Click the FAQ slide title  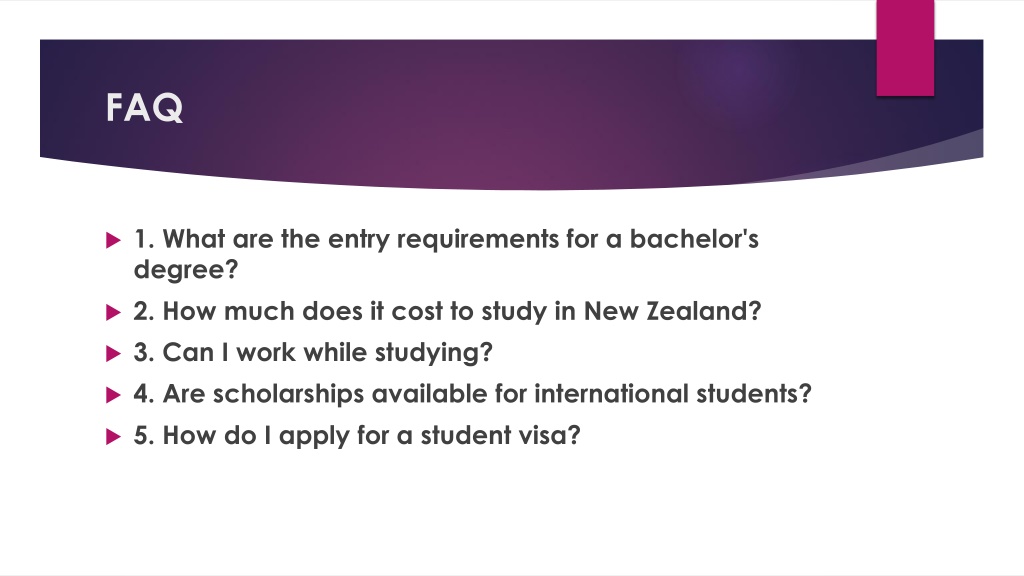[x=144, y=108]
